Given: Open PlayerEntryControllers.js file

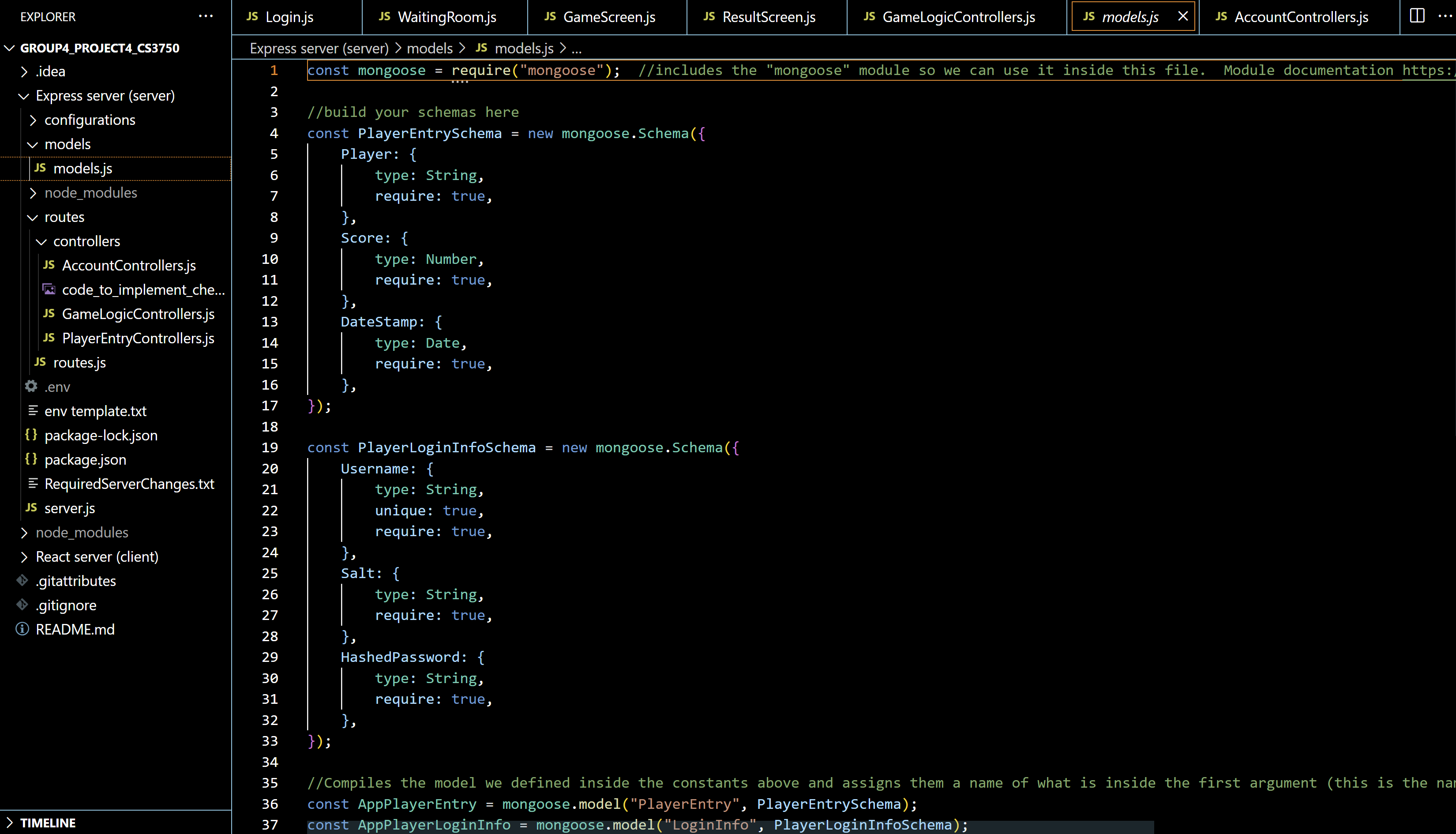Looking at the screenshot, I should pos(138,338).
